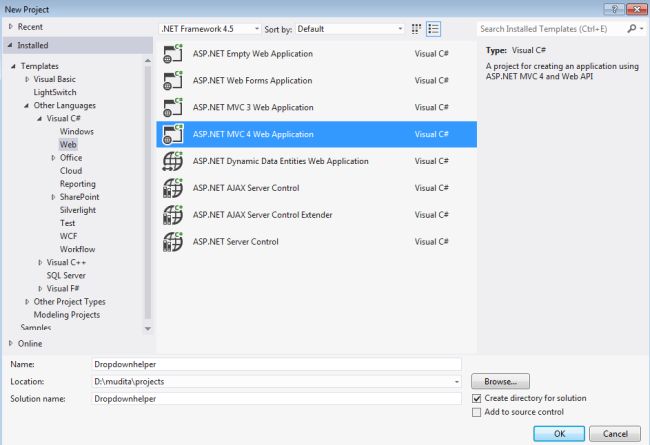Click the Search Installed Templates field
This screenshot has height=445, width=650.
coord(551,29)
